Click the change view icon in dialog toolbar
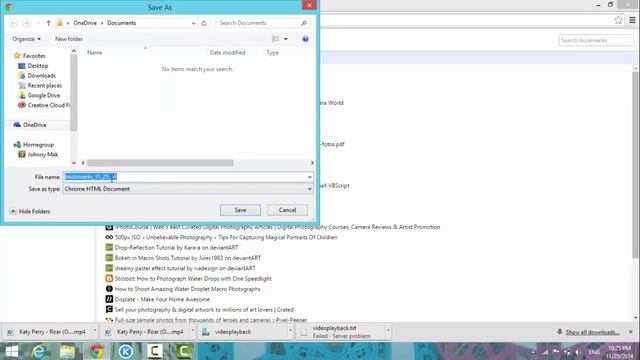Image resolution: width=640 pixels, height=360 pixels. 276,39
